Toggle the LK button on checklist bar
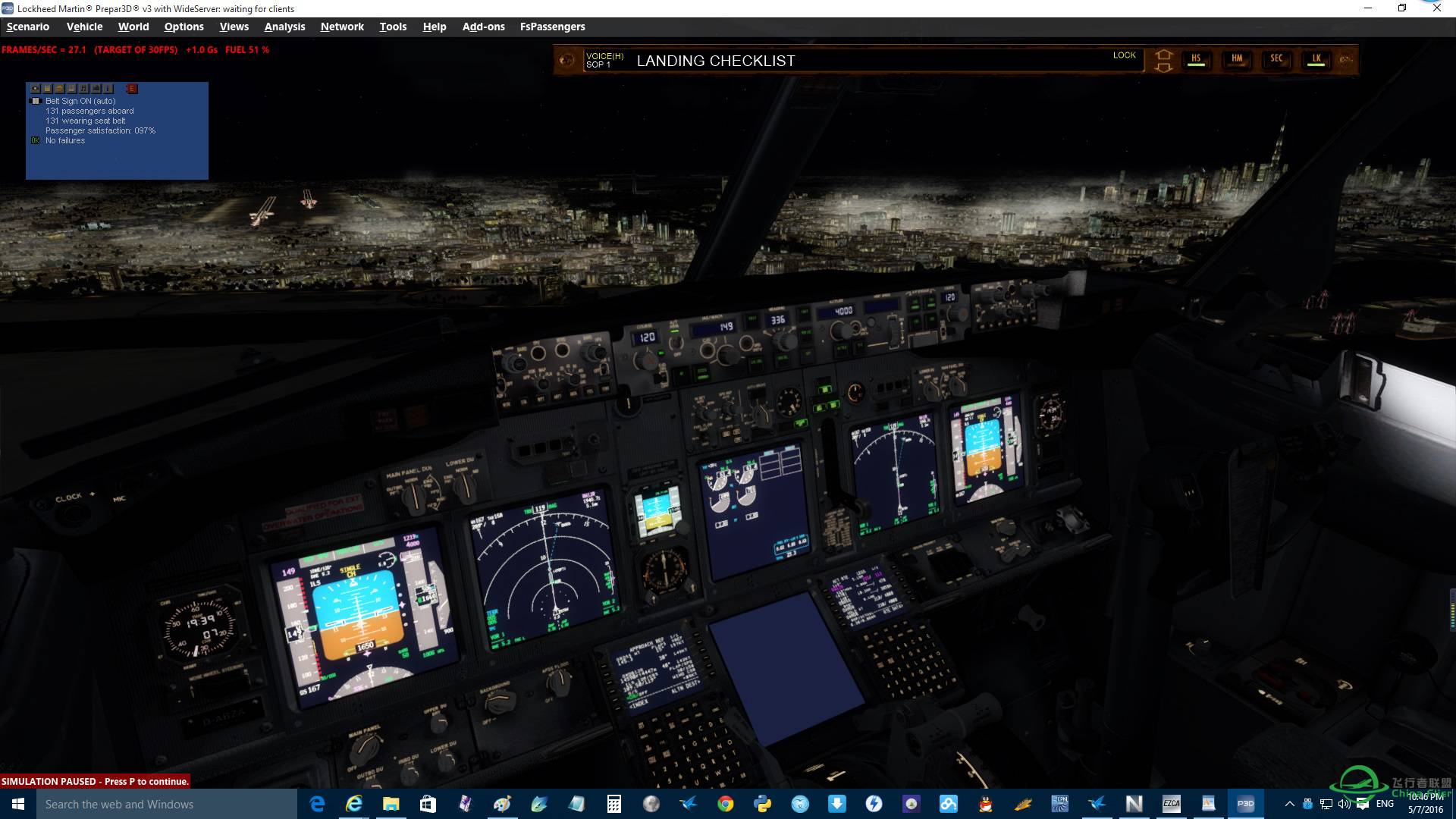 pos(1316,59)
